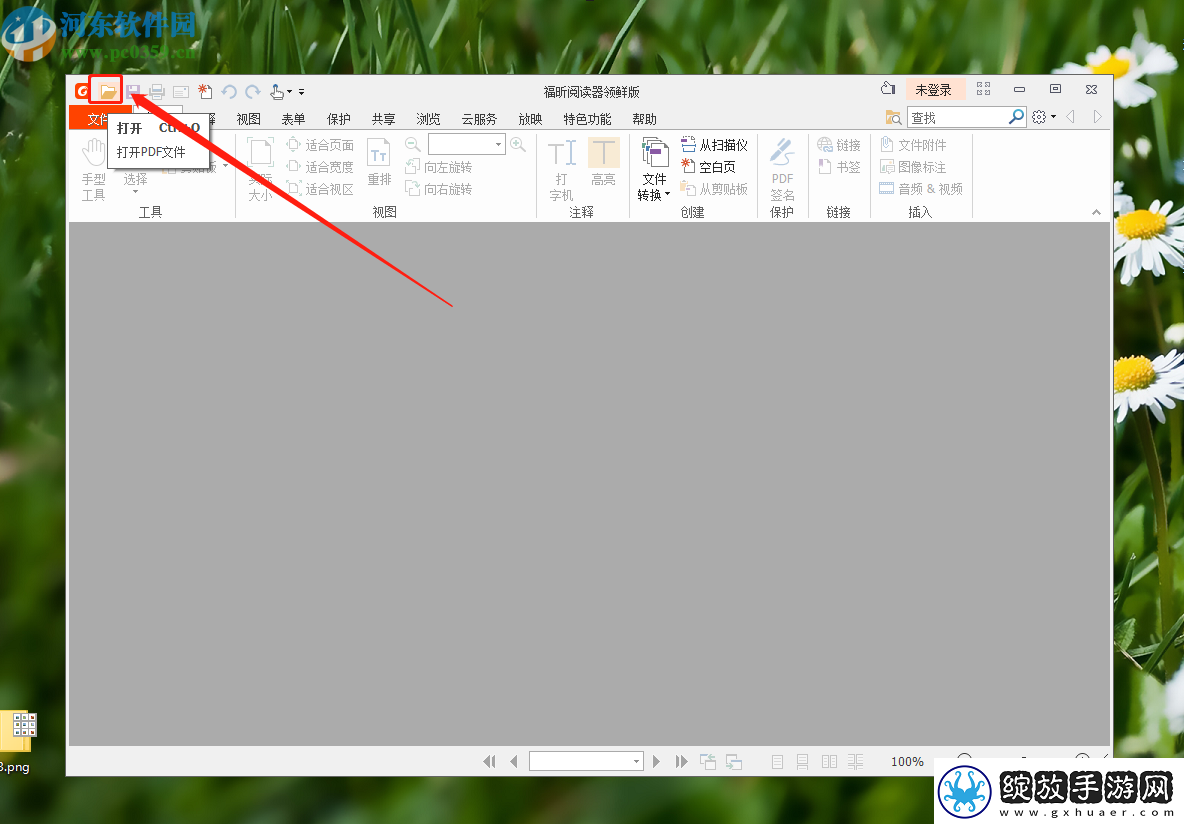Click 向右旋转 rotate right
1184x824 pixels.
tap(439, 189)
